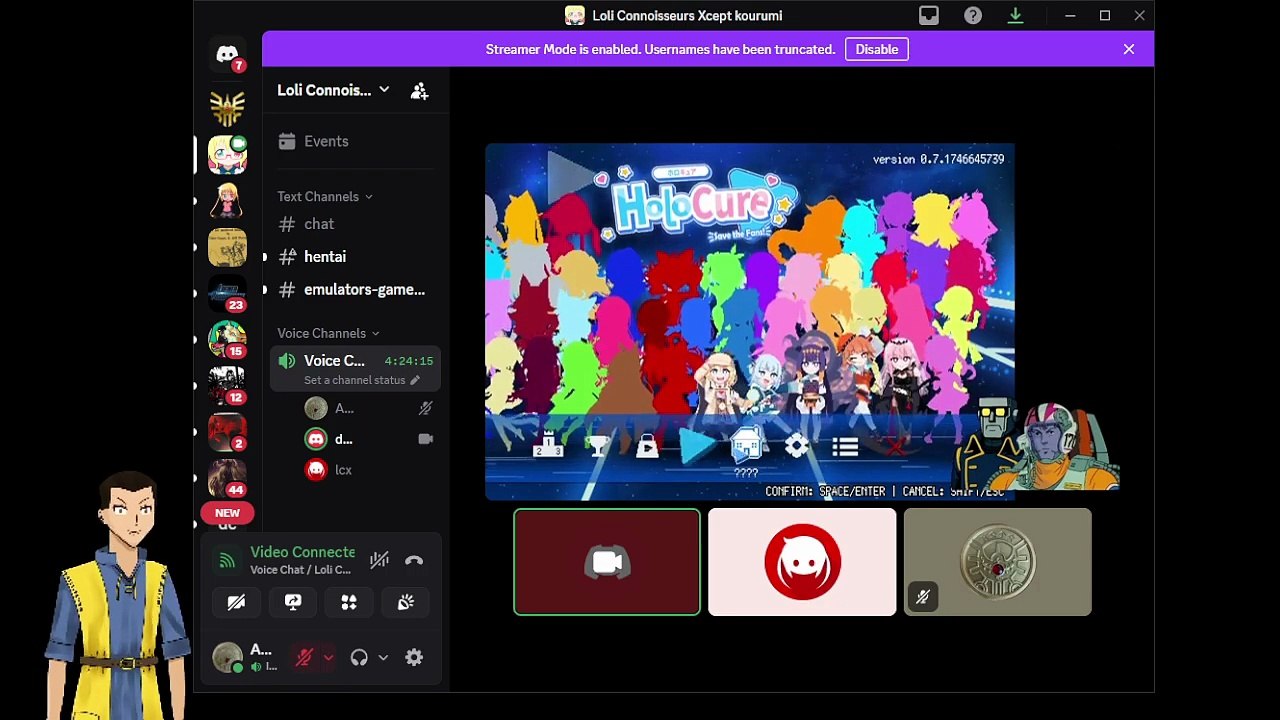Open the server showing 15 unread badge
Screen dimensions: 1280x720
pos(227,339)
